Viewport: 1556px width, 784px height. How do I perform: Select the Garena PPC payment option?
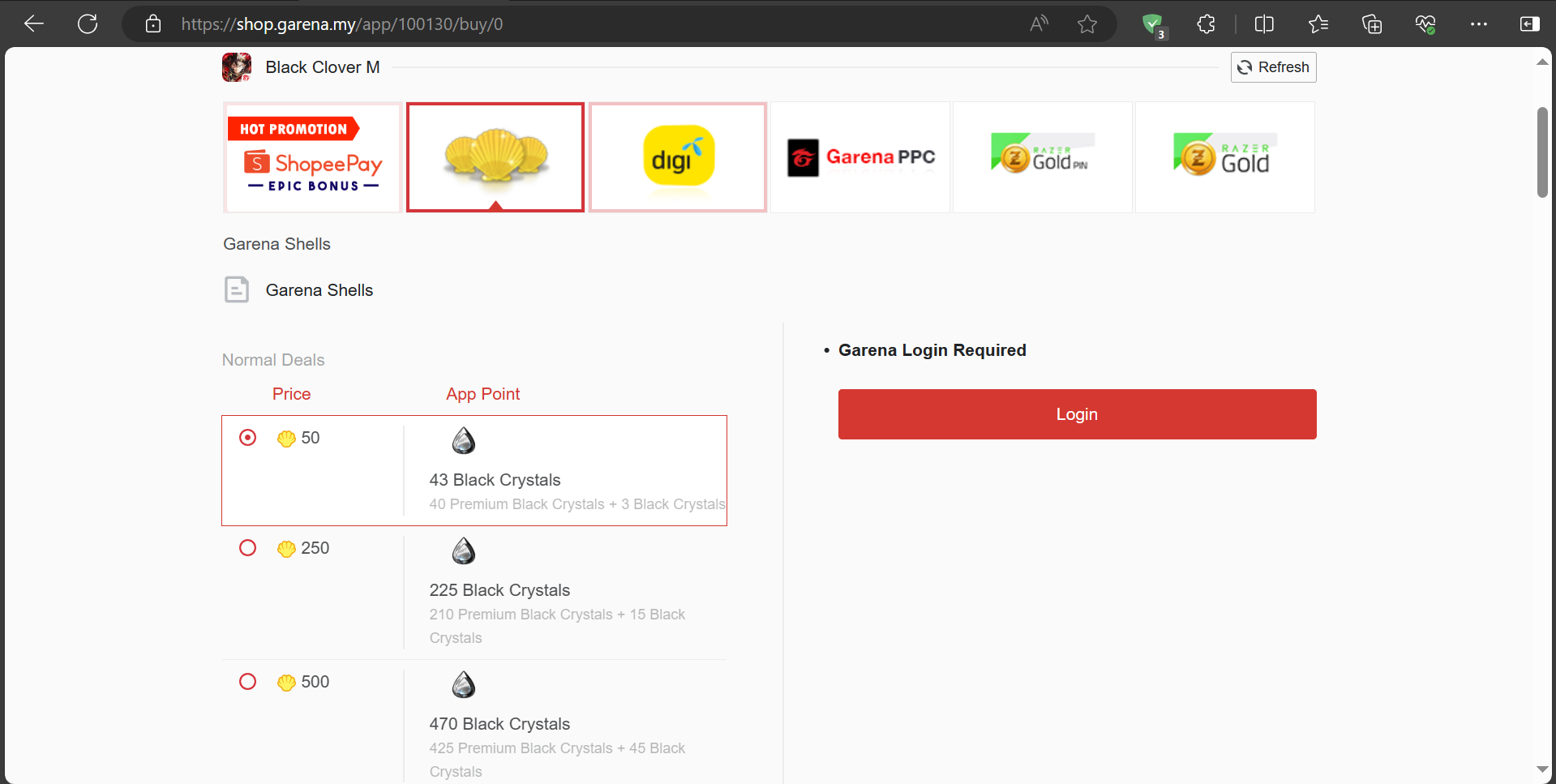tap(860, 156)
